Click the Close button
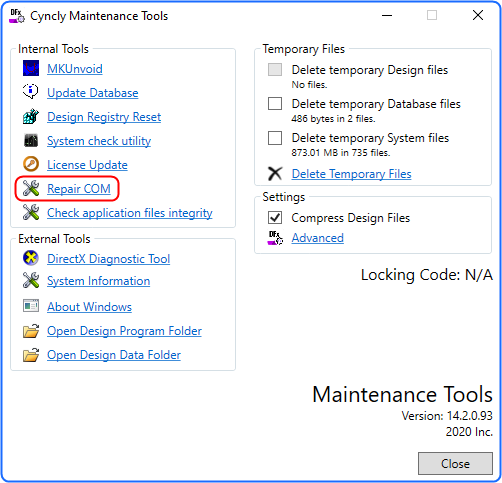The width and height of the screenshot is (502, 483). [455, 463]
